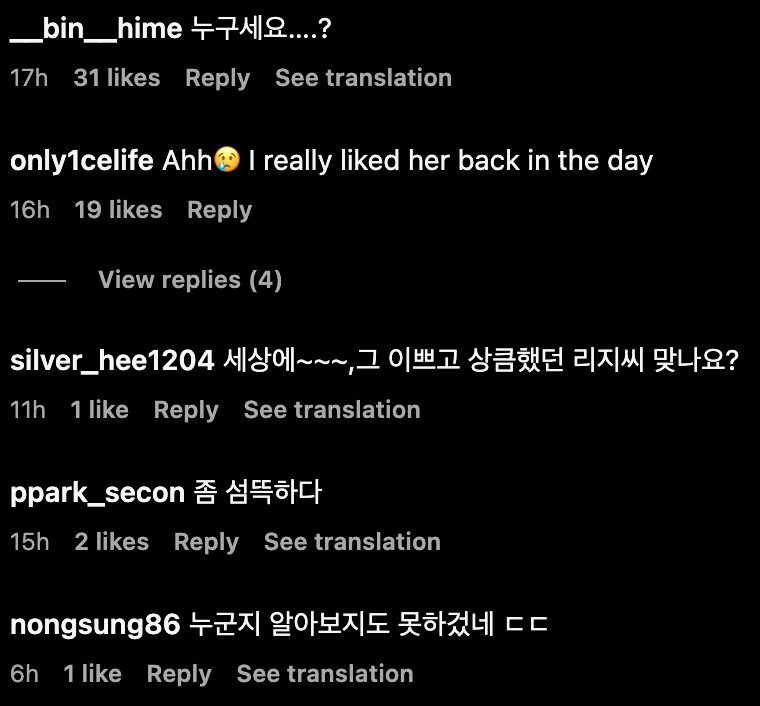Show the 19 likes on only1celife's comment
Viewport: 760px width, 706px height.
pyautogui.click(x=118, y=210)
